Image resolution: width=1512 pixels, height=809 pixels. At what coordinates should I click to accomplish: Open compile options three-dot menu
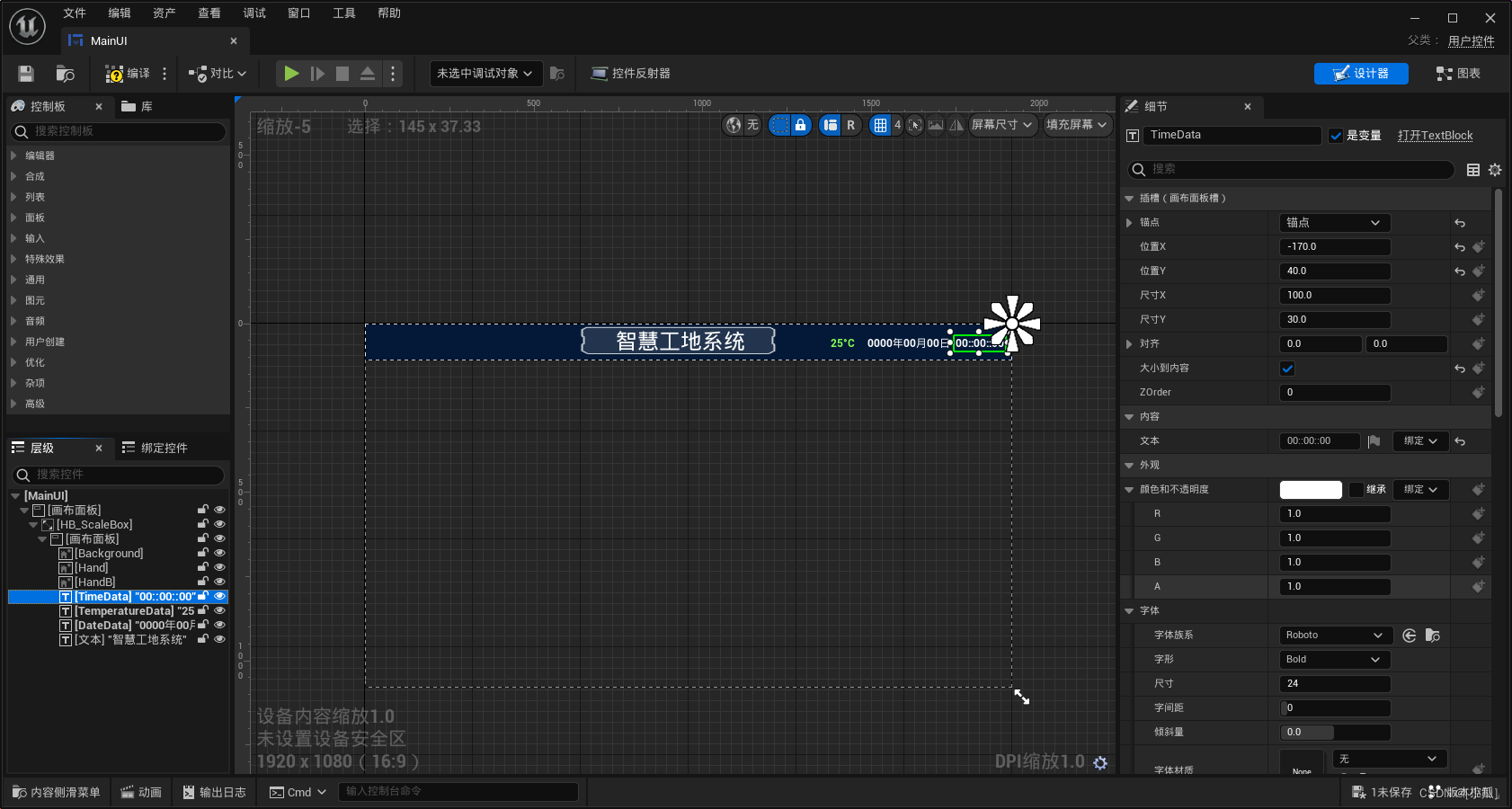[165, 74]
